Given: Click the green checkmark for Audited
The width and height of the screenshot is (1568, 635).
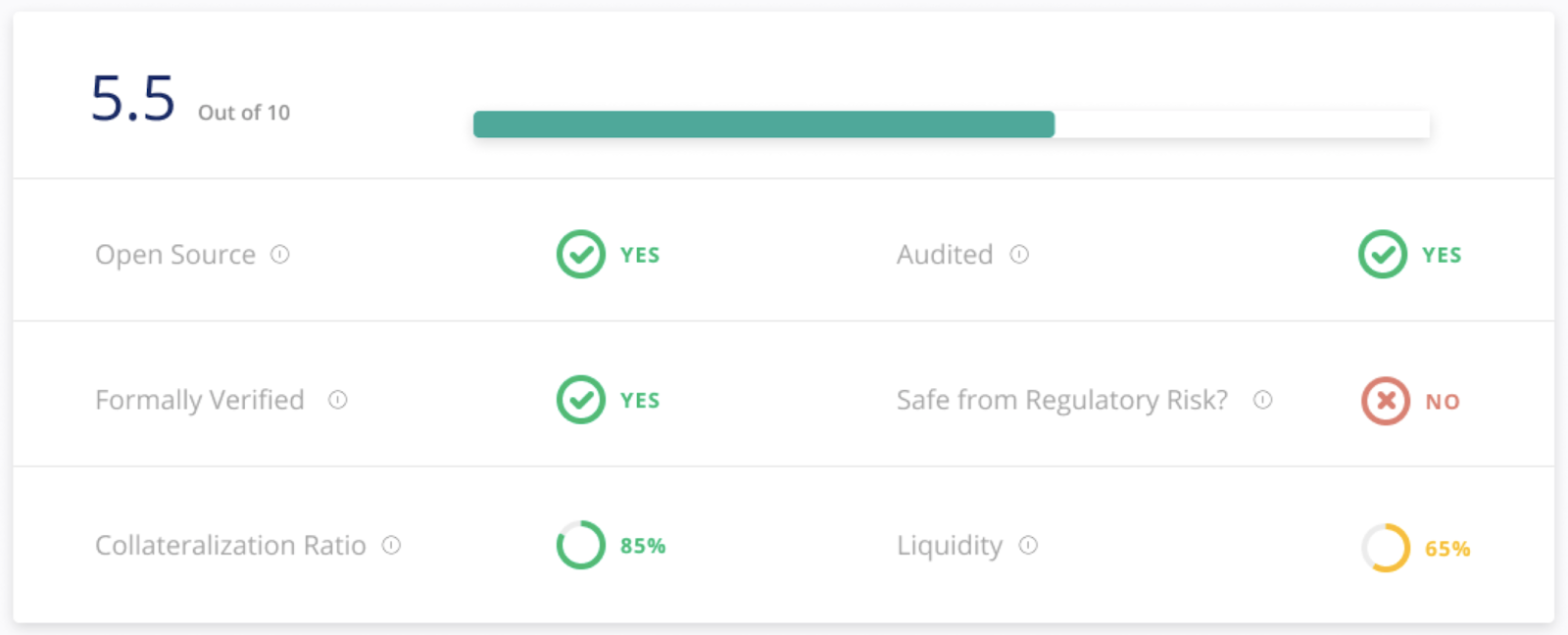Looking at the screenshot, I should (x=1383, y=255).
